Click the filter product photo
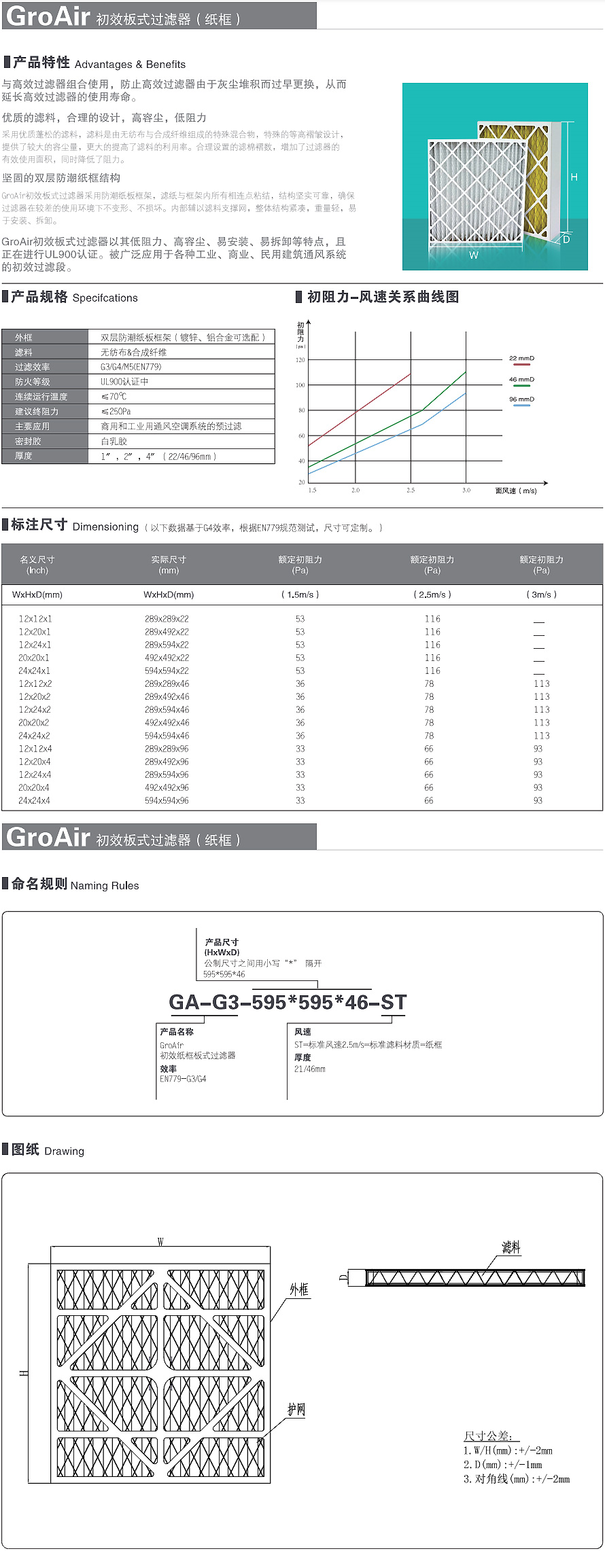Image resolution: width=605 pixels, height=1568 pixels. [495, 177]
